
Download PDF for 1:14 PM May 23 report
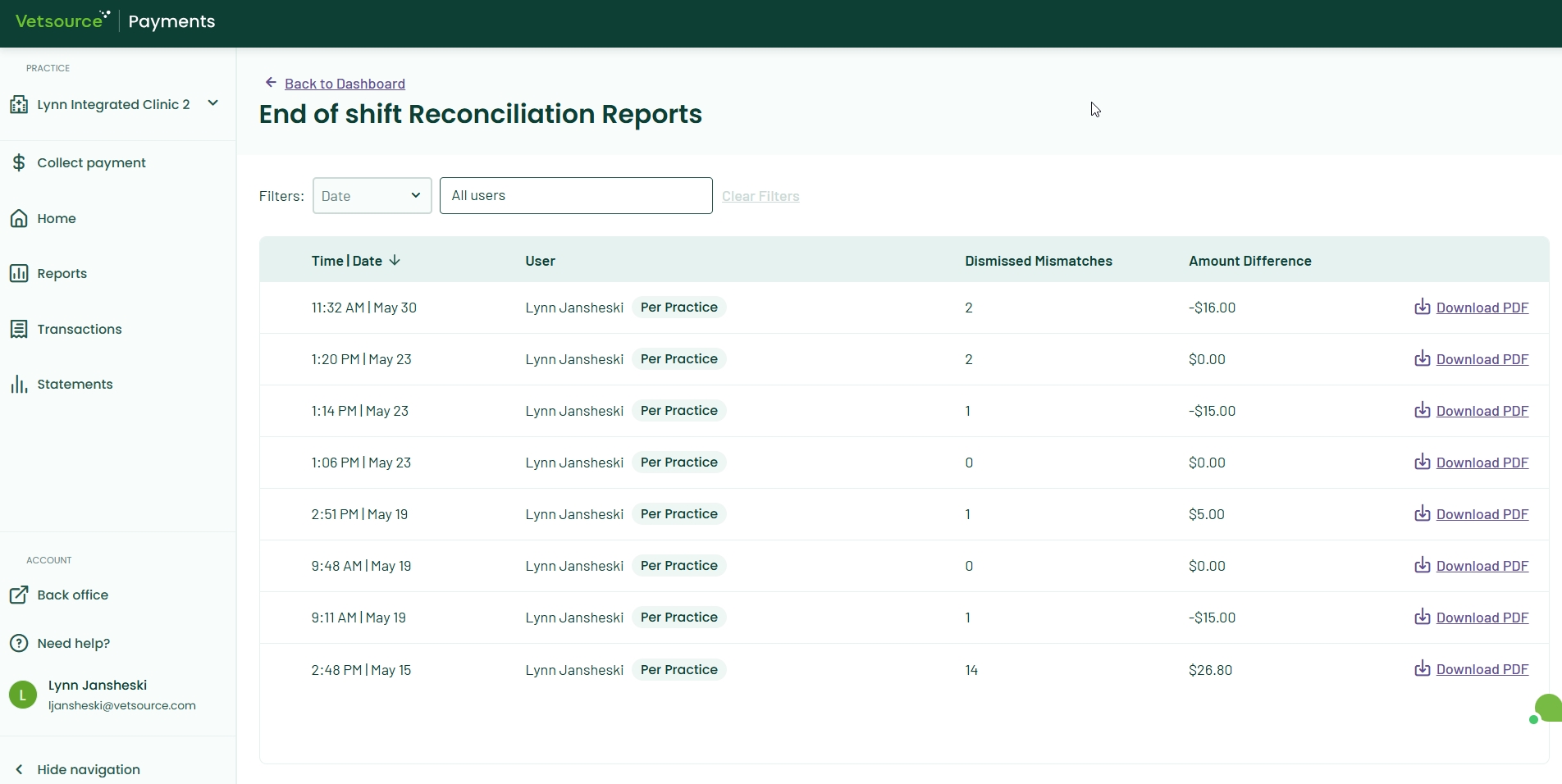(1482, 411)
